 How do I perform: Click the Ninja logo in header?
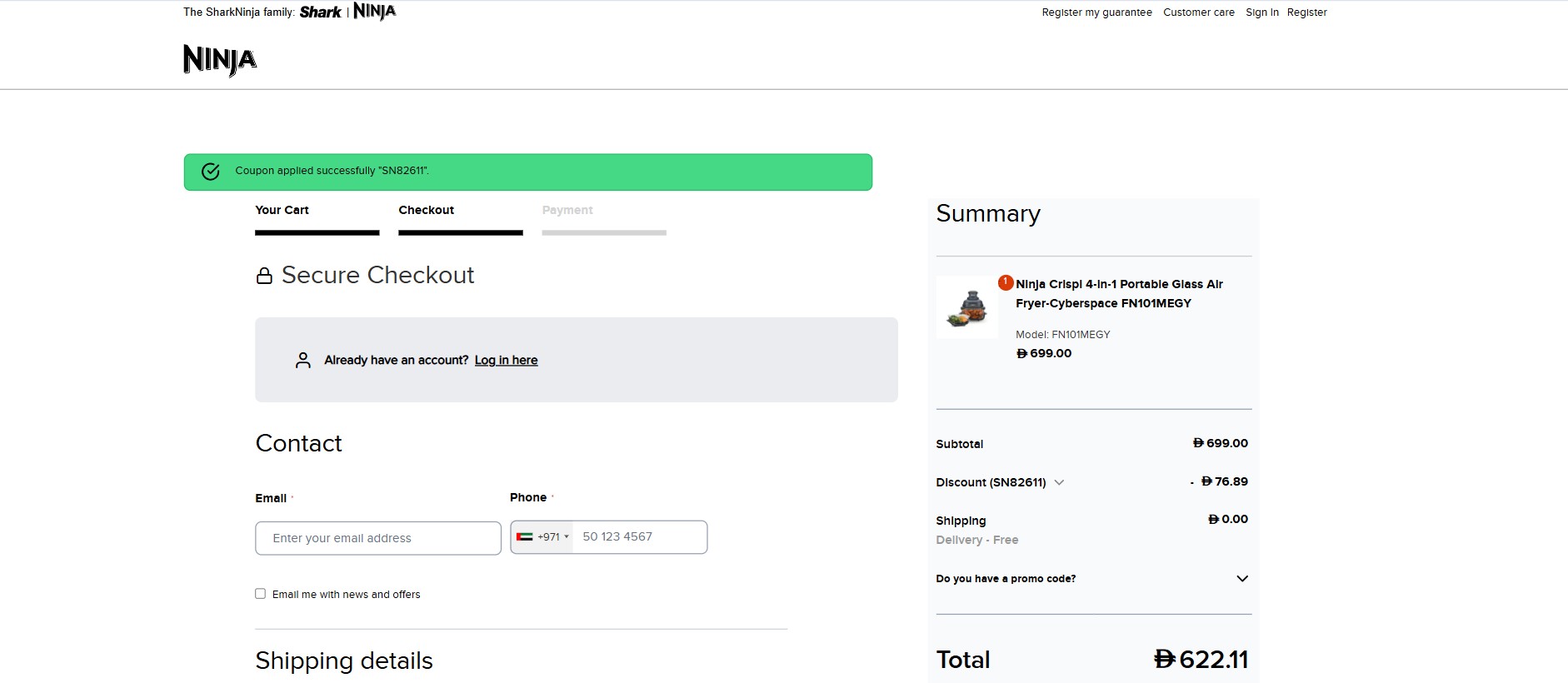[220, 60]
